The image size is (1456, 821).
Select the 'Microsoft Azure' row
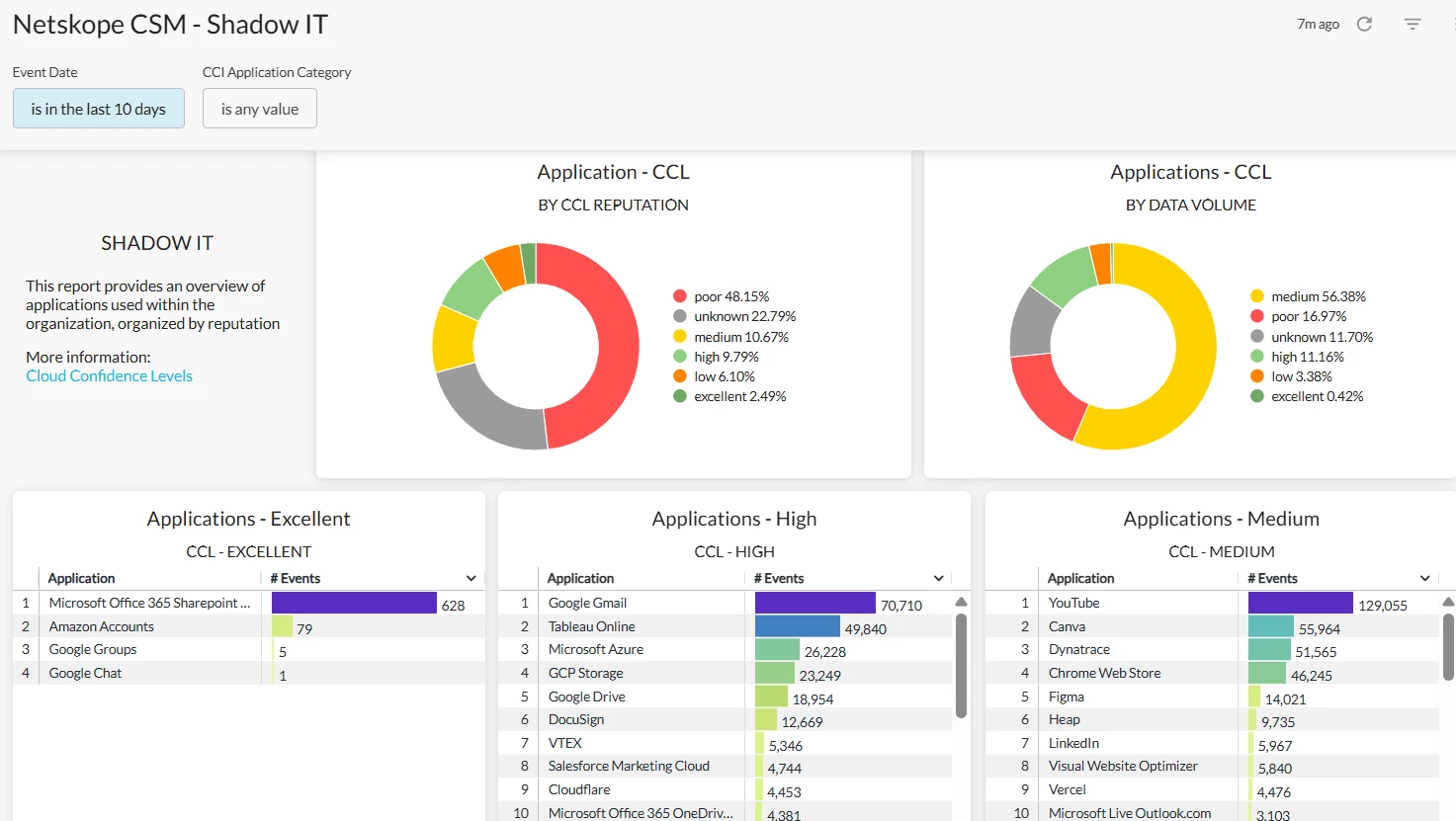tap(725, 649)
